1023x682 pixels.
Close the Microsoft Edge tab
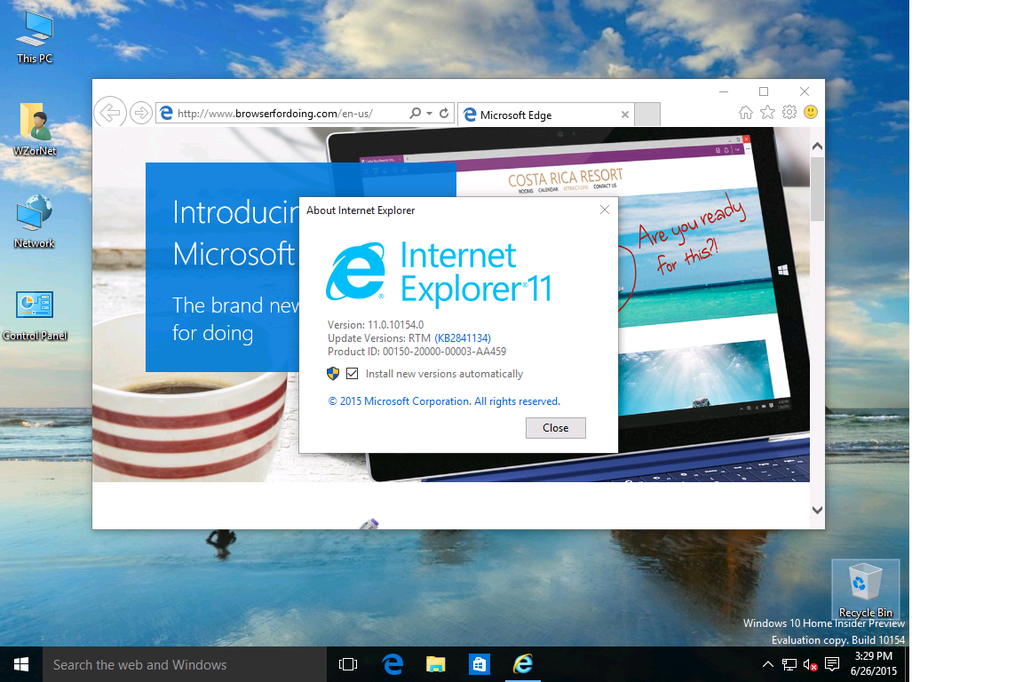point(625,115)
